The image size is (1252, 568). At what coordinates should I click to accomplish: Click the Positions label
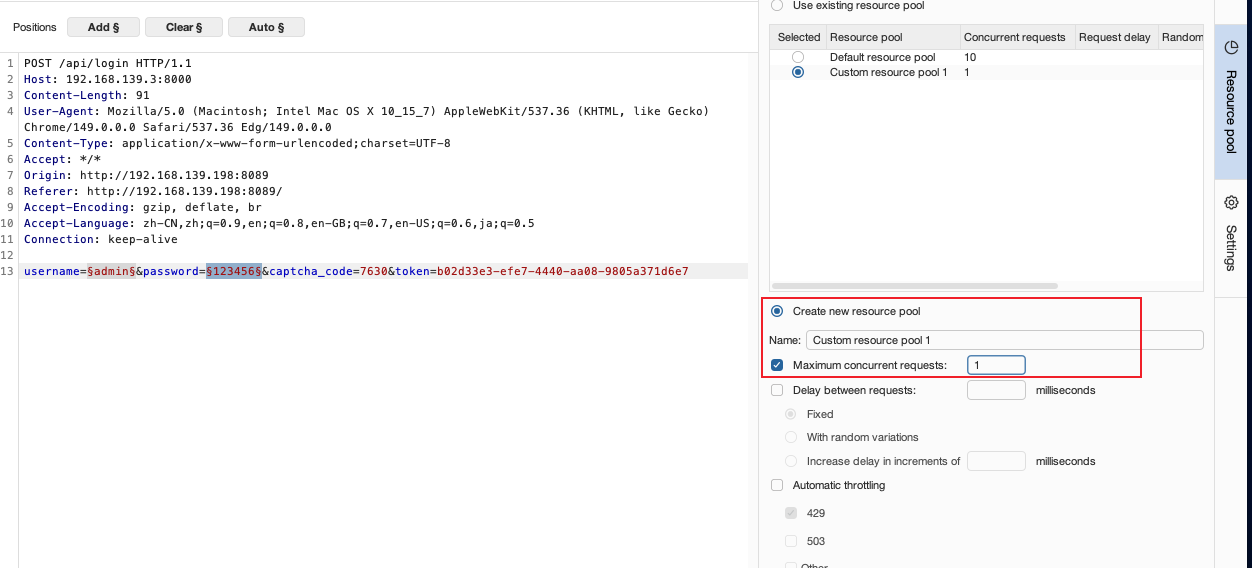35,27
